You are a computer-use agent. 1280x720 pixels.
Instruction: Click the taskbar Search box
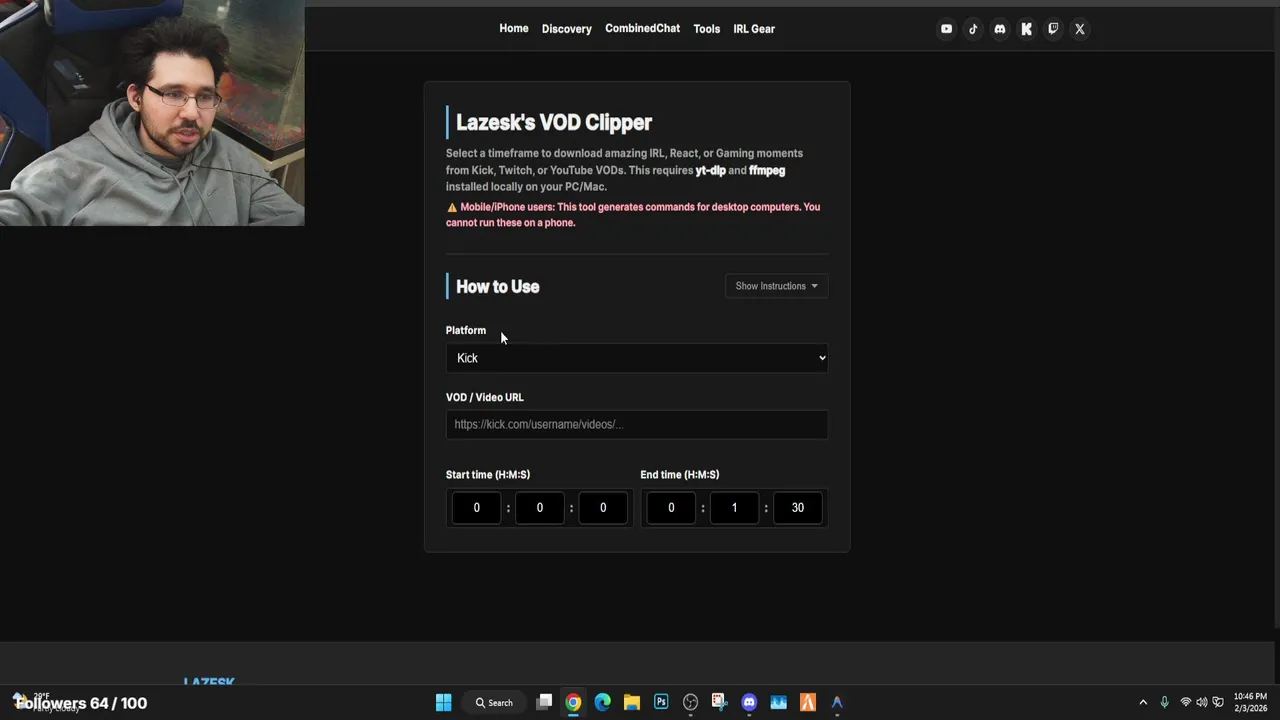point(494,702)
